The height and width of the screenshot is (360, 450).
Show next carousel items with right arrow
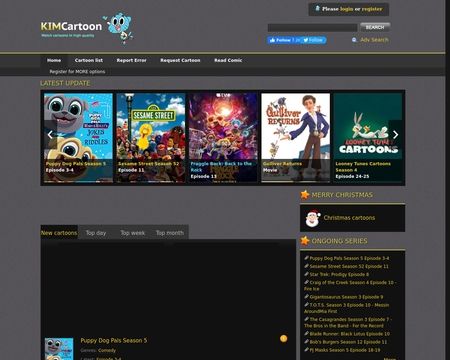tap(395, 135)
